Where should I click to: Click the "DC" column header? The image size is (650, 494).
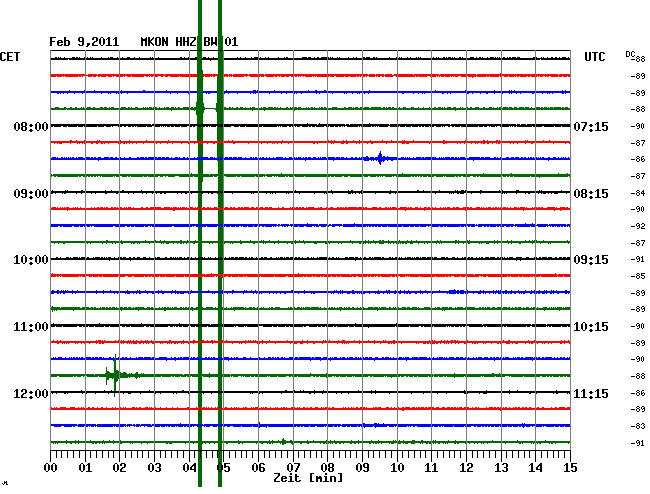point(630,54)
